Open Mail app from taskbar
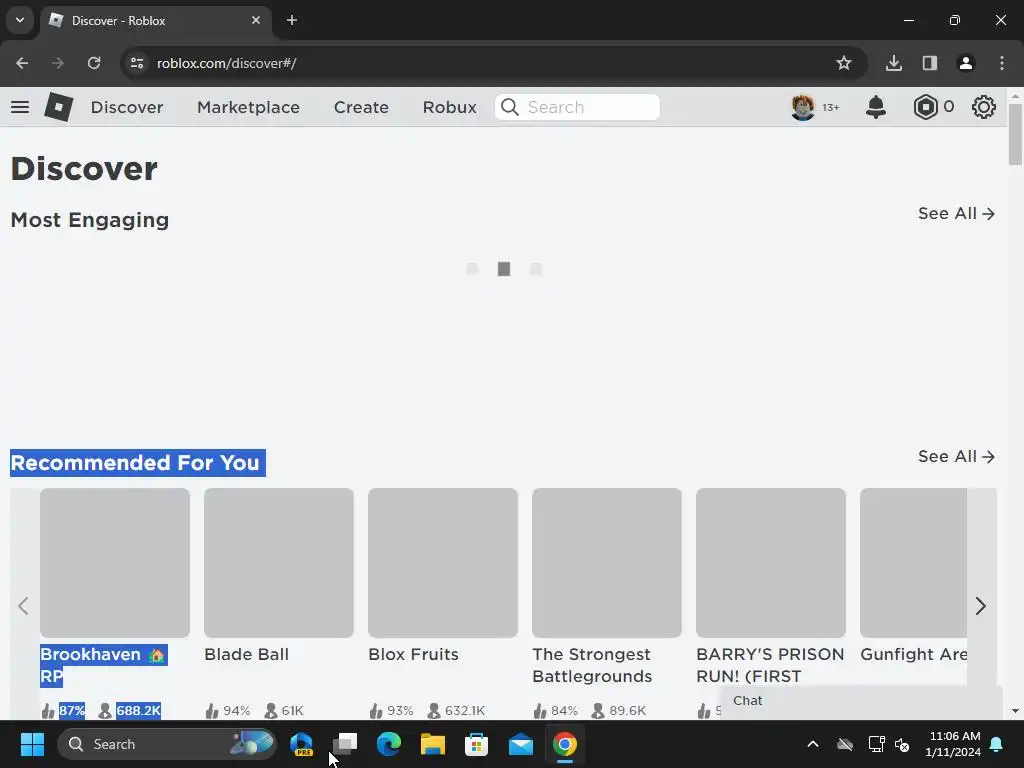The image size is (1024, 768). (520, 744)
